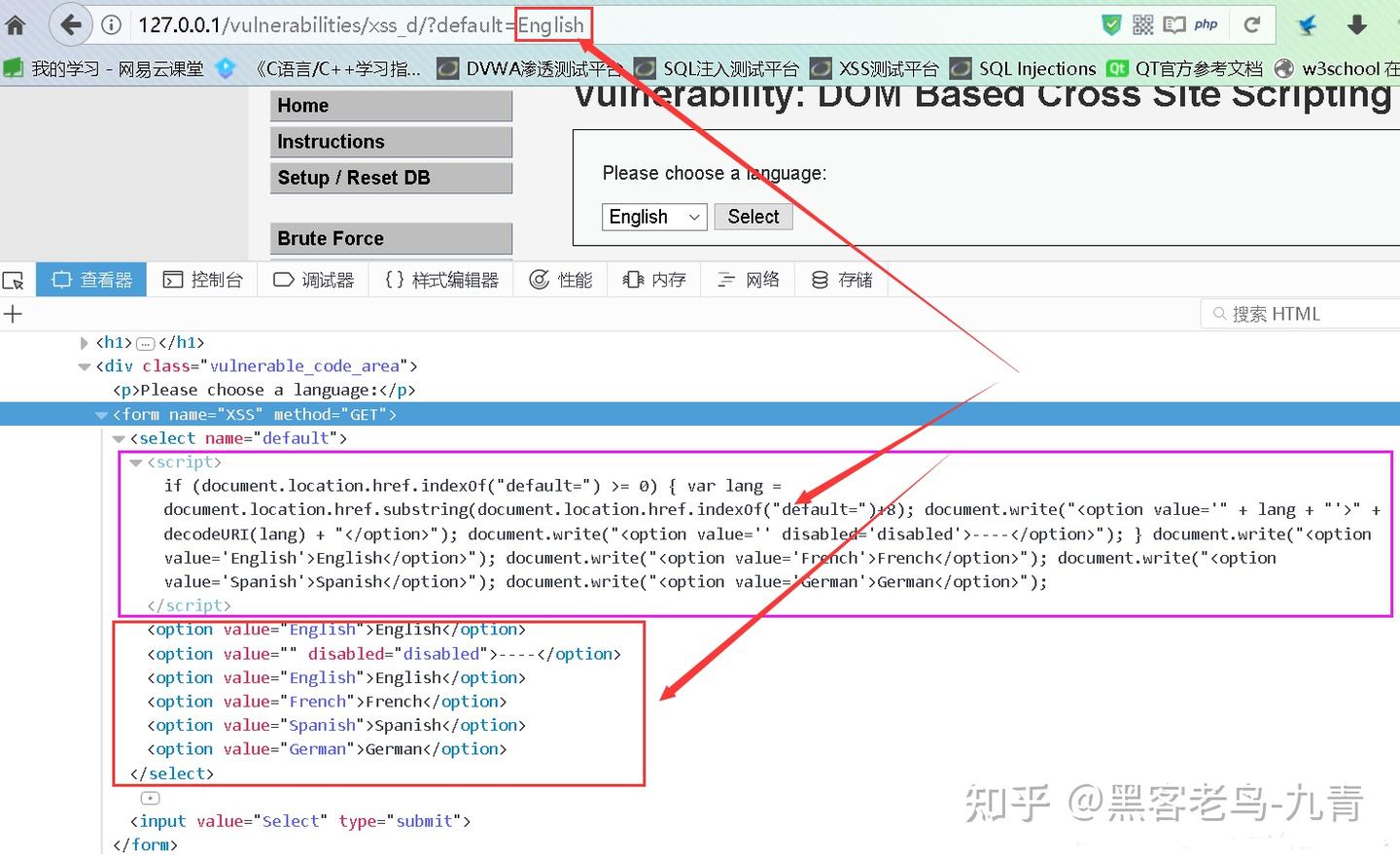
Task: Click the green shield icon in the address bar
Action: click(1111, 25)
